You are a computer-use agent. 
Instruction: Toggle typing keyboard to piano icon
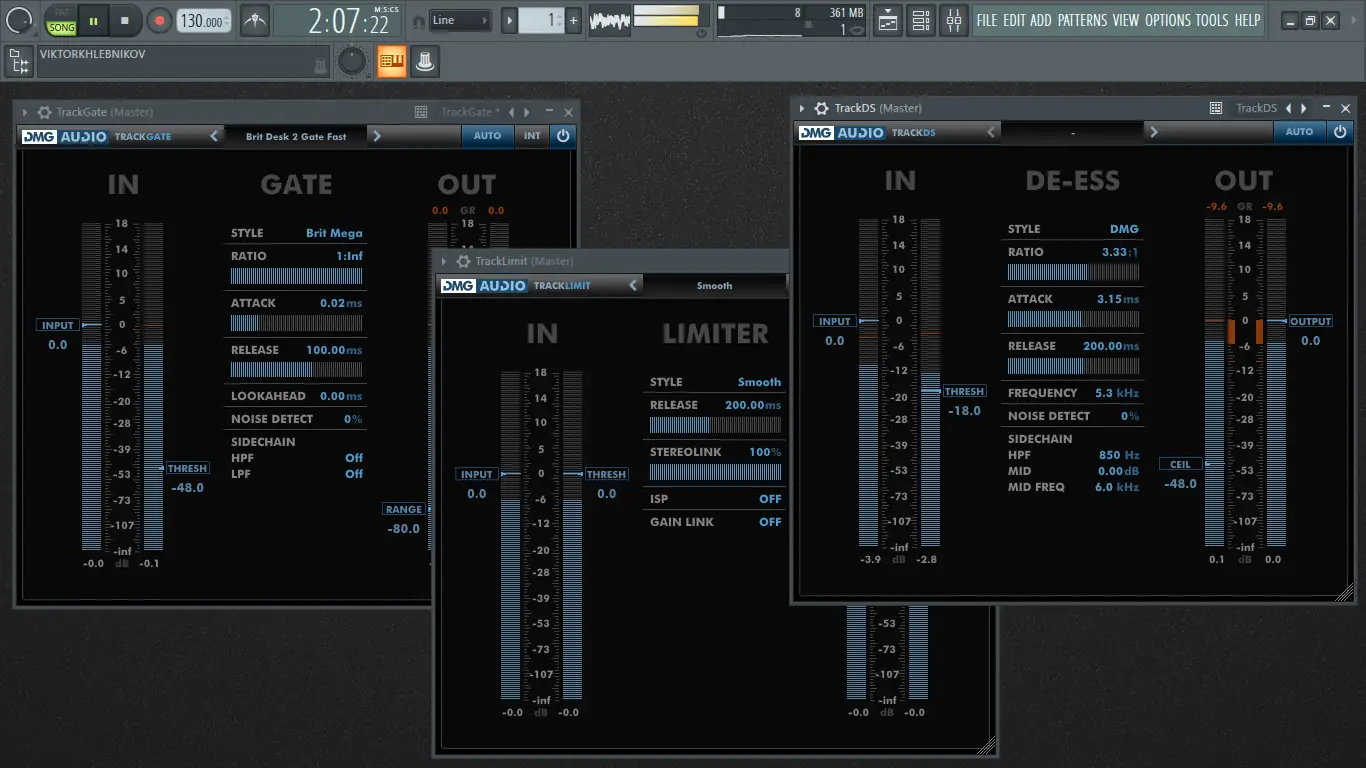point(392,62)
